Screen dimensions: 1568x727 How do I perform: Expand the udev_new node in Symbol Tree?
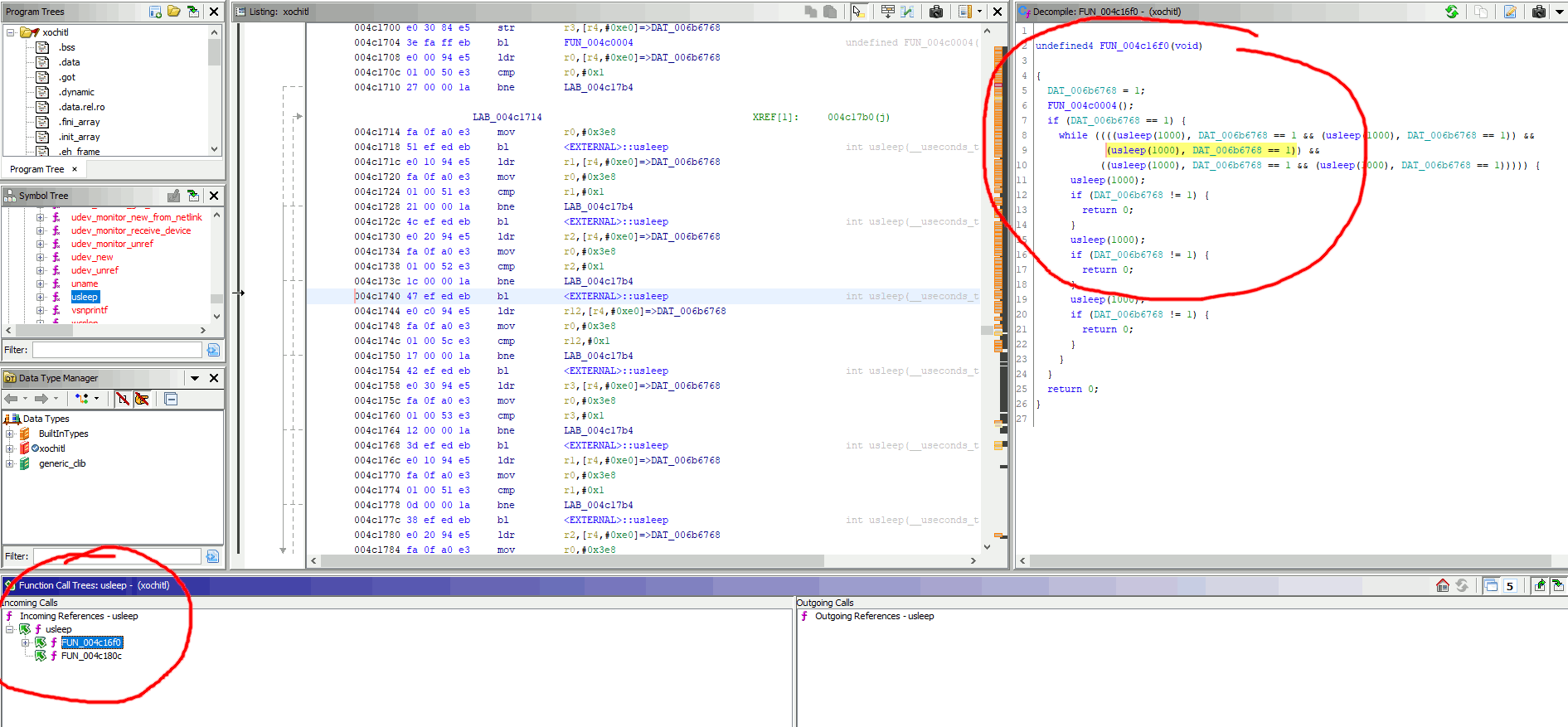click(40, 257)
